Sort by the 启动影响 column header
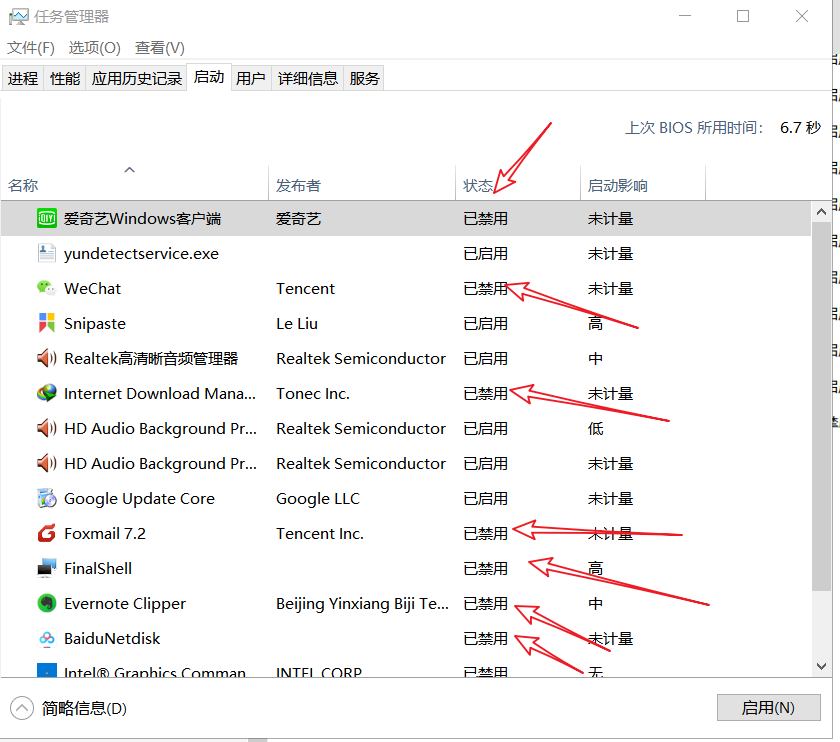The image size is (840, 742). click(x=643, y=185)
